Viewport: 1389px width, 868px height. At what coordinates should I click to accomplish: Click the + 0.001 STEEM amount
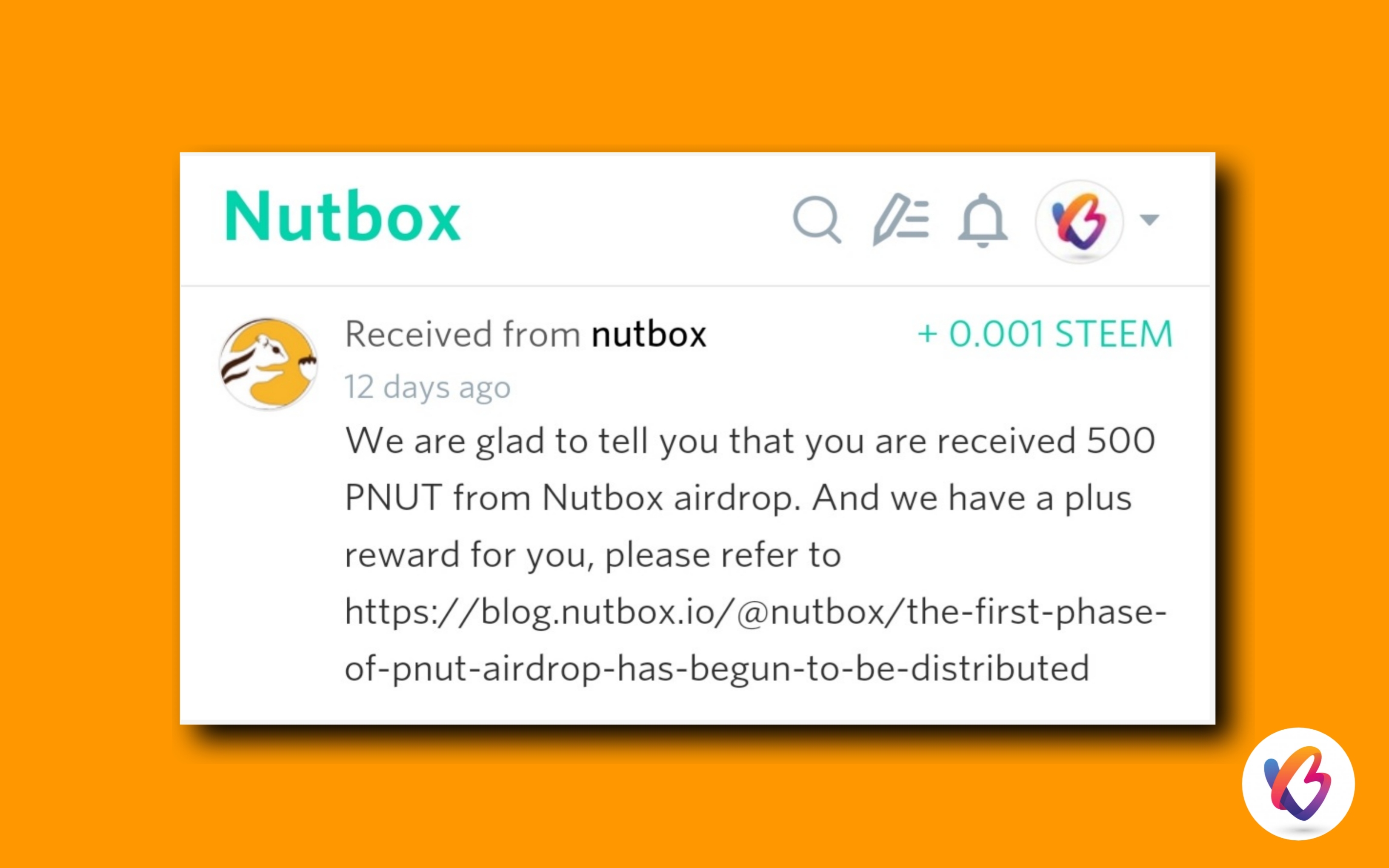(1045, 334)
